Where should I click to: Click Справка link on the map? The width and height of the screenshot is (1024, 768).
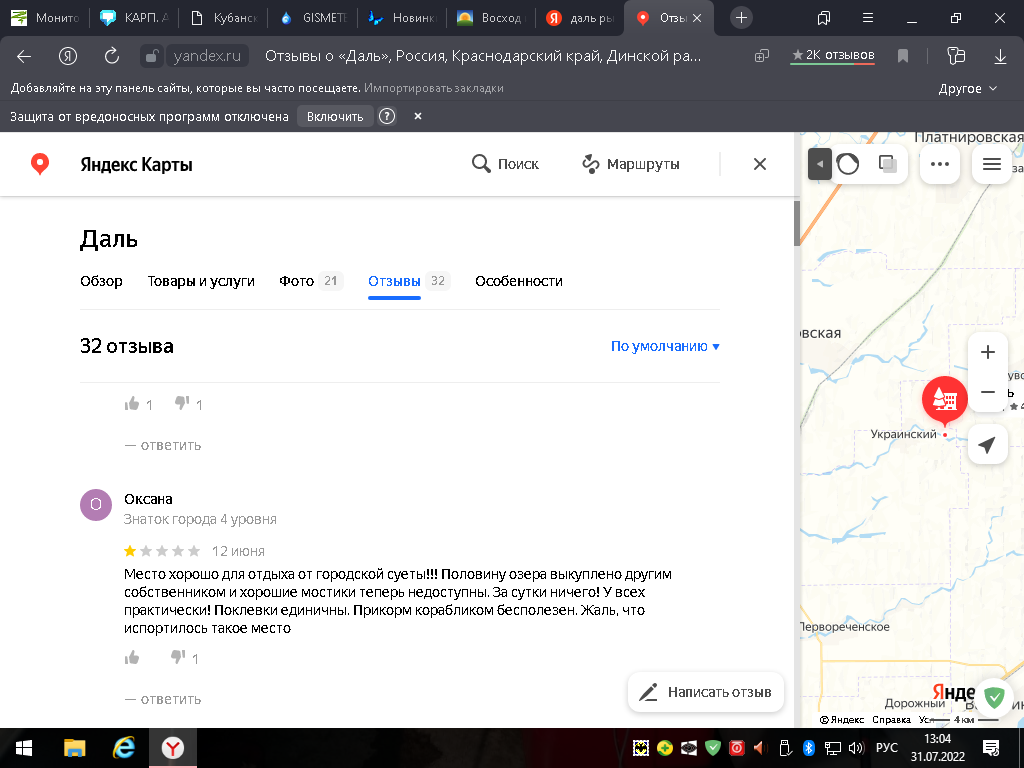coord(891,720)
